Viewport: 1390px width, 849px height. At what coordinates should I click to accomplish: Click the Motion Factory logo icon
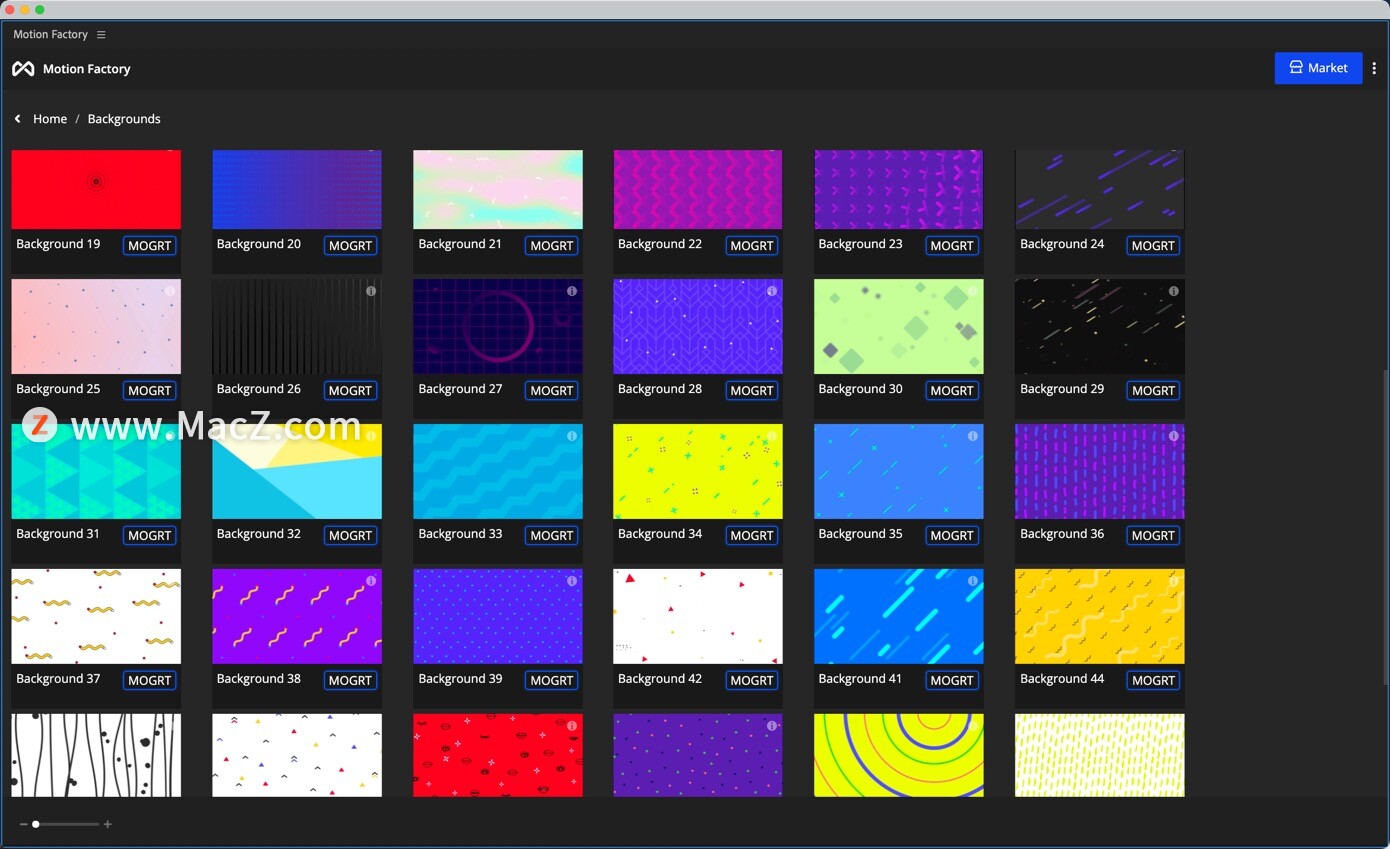(23, 69)
